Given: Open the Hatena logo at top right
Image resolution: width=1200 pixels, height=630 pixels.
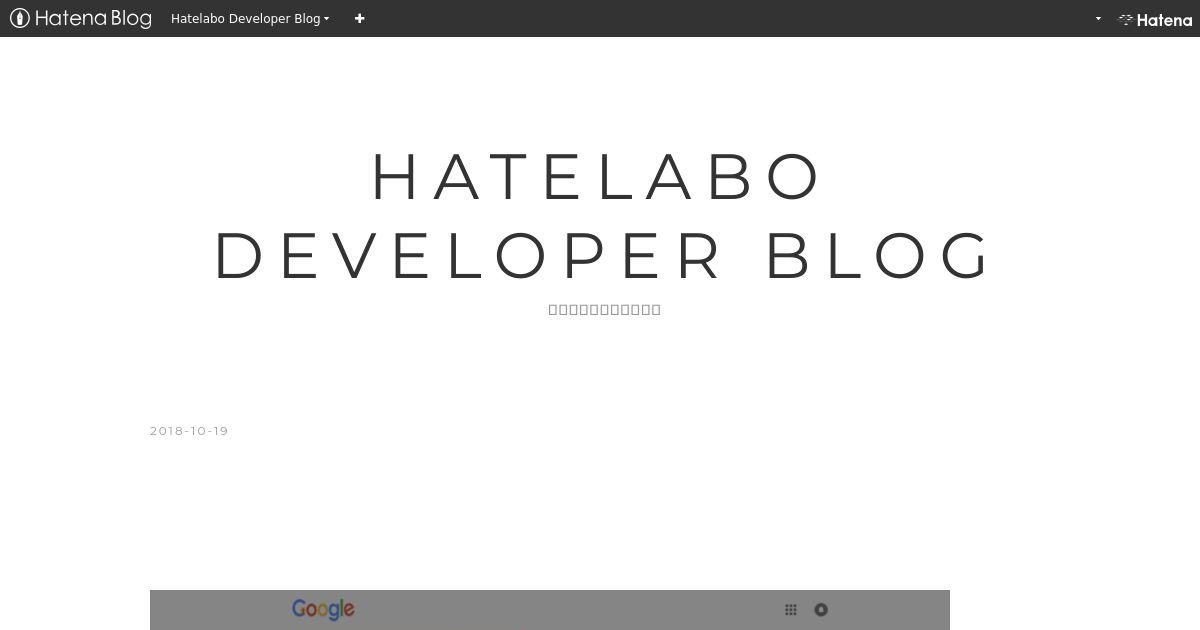Looking at the screenshot, I should (1155, 19).
